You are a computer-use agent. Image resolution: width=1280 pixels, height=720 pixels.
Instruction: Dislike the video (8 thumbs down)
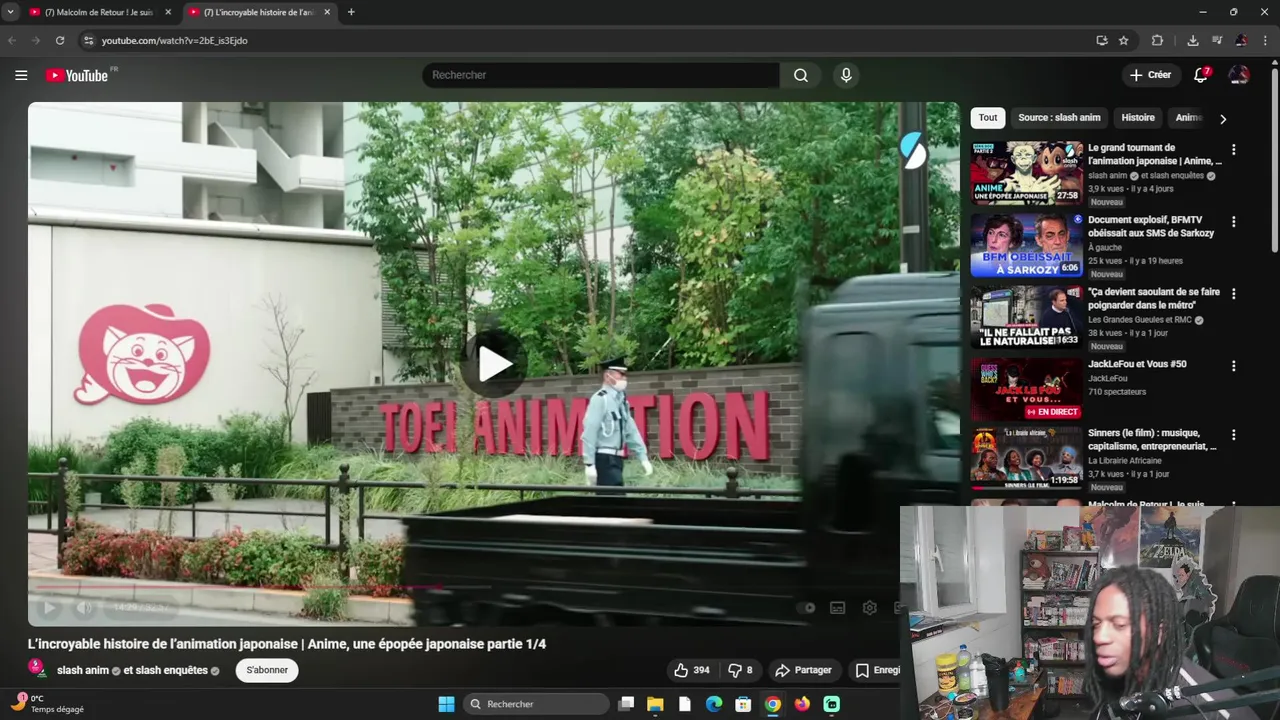[740, 670]
